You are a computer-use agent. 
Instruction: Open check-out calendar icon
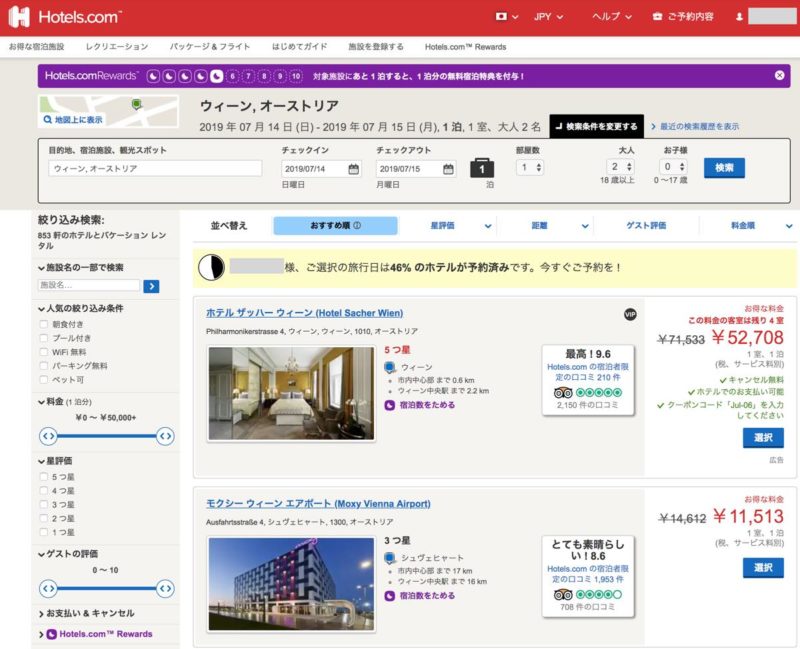tap(448, 169)
